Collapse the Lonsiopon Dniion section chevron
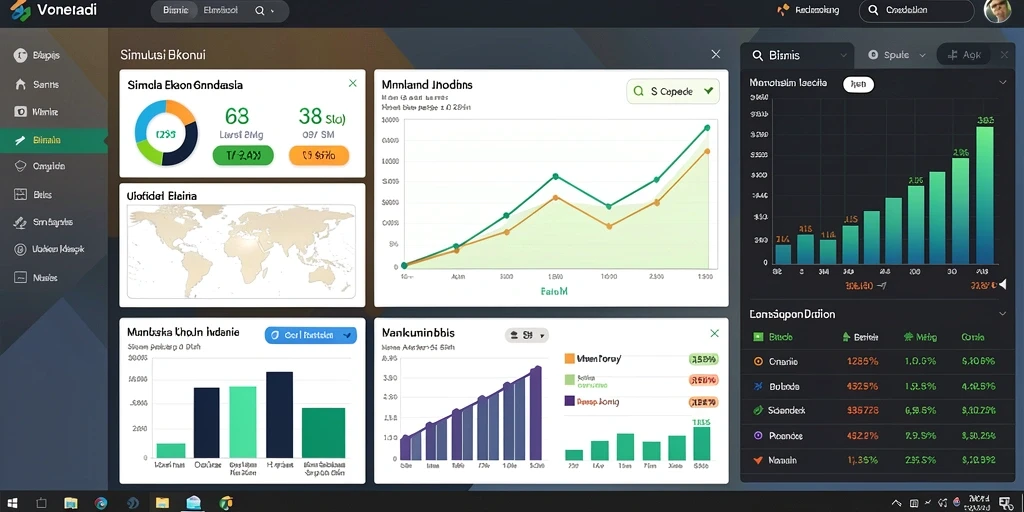1024x512 pixels. 1002,314
